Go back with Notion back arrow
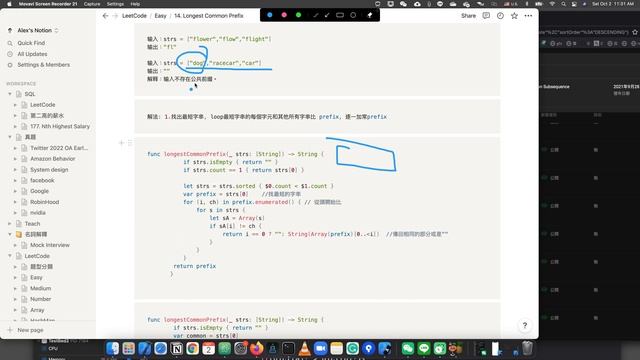Viewport: 640px width, 360px height. [106, 16]
